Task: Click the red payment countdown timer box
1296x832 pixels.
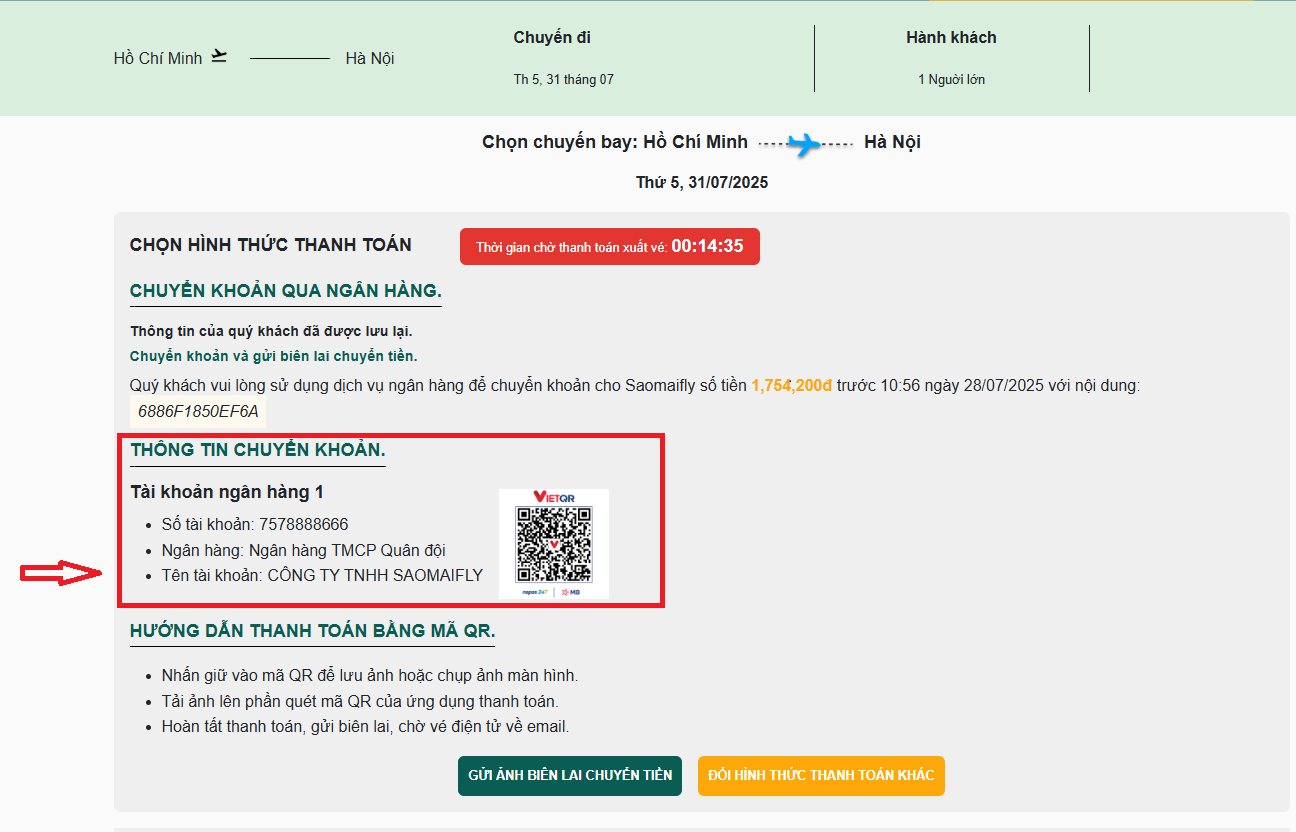Action: click(x=610, y=247)
